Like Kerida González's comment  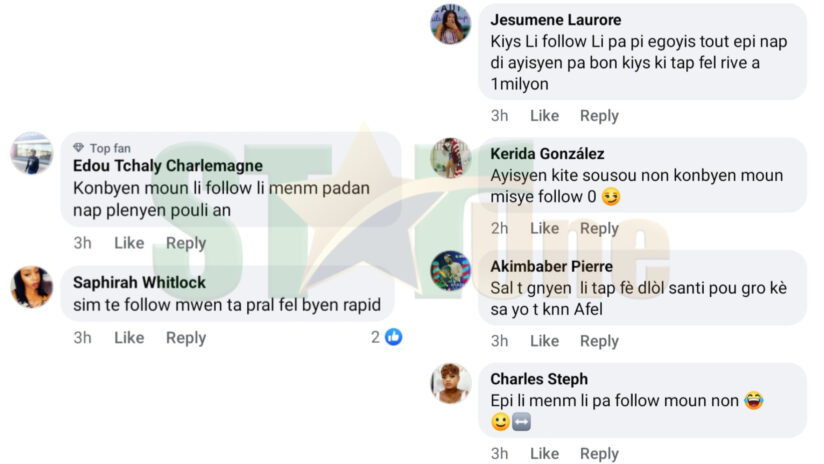[x=544, y=228]
